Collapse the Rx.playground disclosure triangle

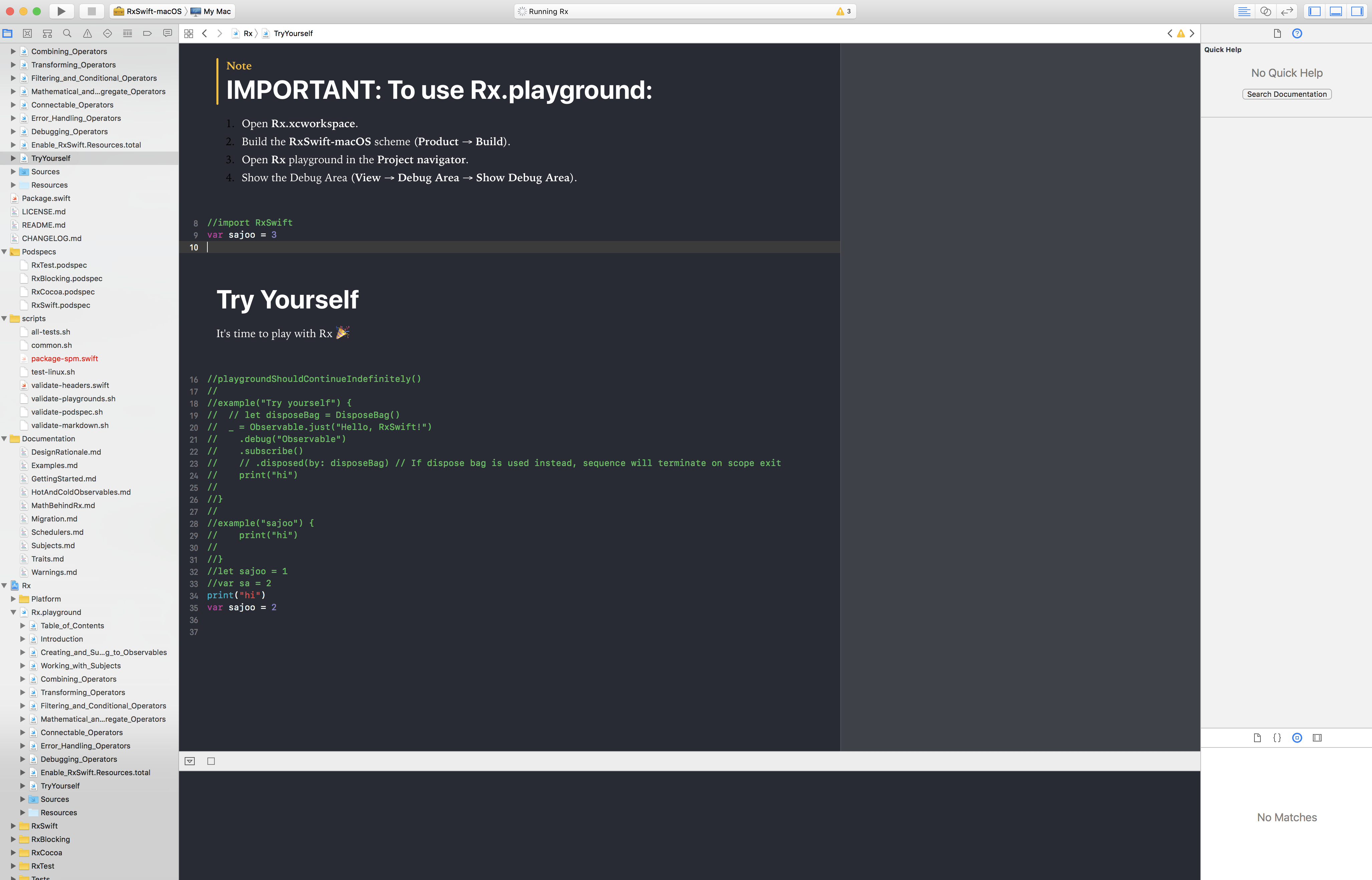[13, 612]
